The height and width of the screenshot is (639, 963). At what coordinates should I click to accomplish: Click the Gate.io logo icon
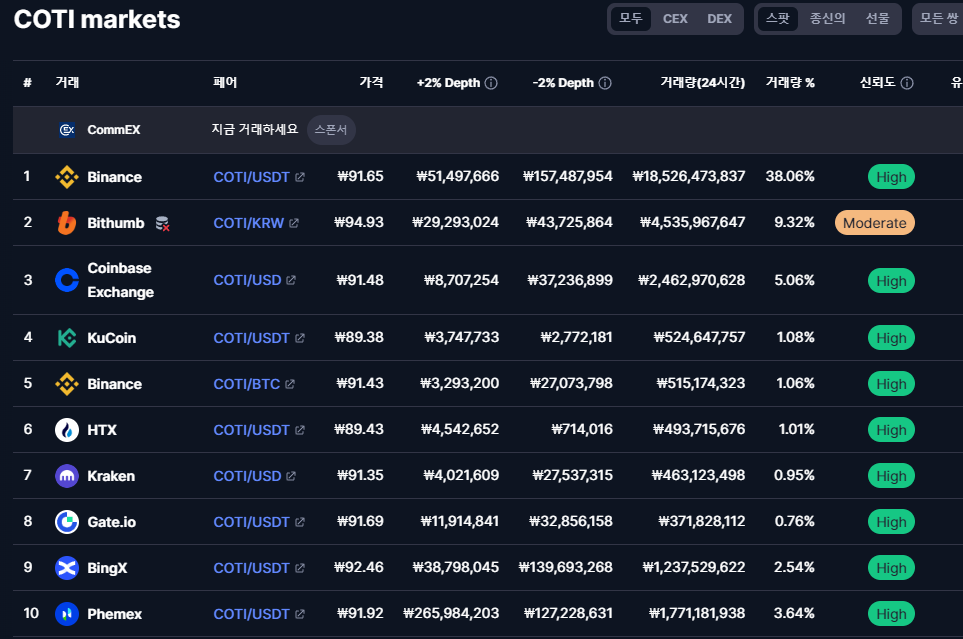pos(67,522)
